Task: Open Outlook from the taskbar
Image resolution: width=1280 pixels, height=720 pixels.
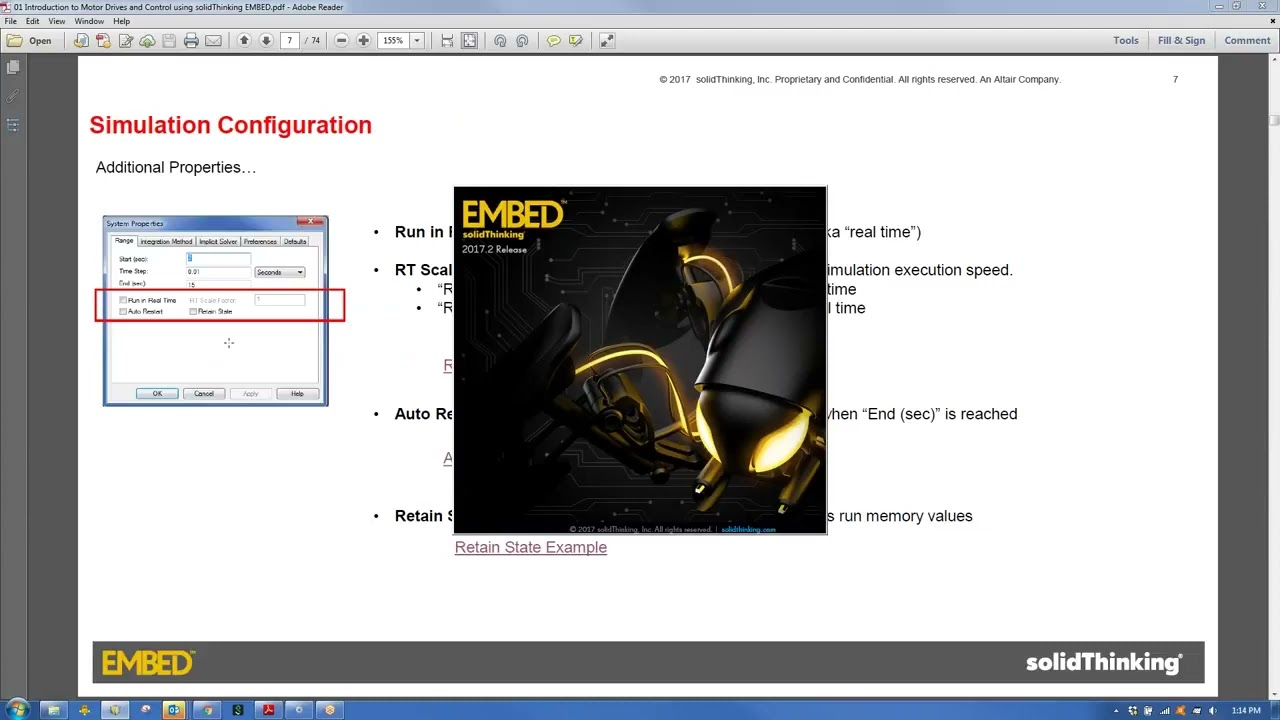Action: point(175,710)
